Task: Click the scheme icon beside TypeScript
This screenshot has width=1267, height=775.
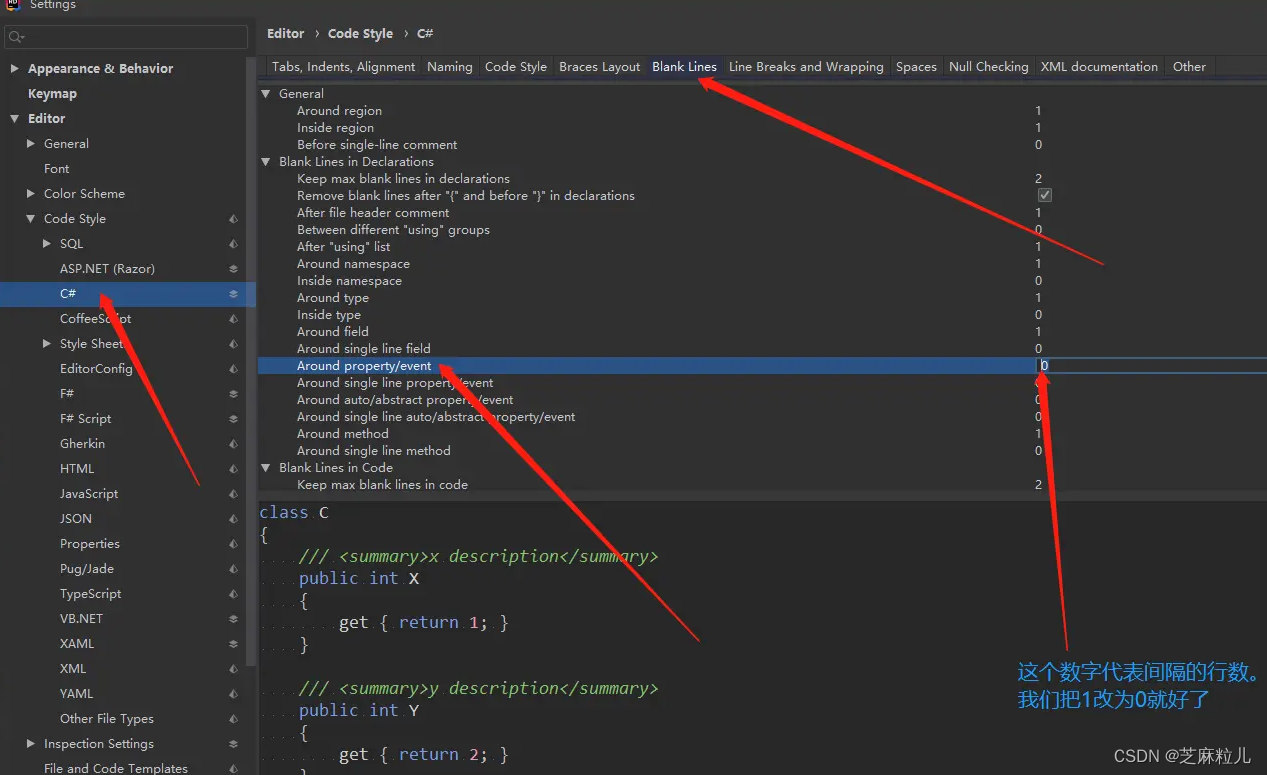Action: coord(233,593)
